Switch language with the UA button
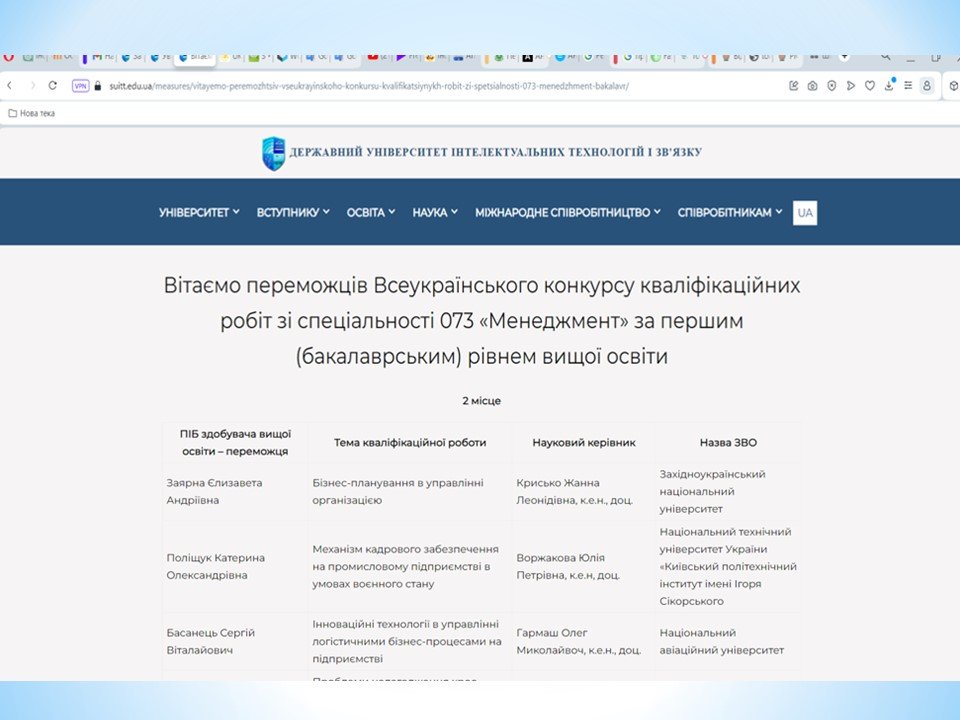This screenshot has width=960, height=720. (804, 213)
